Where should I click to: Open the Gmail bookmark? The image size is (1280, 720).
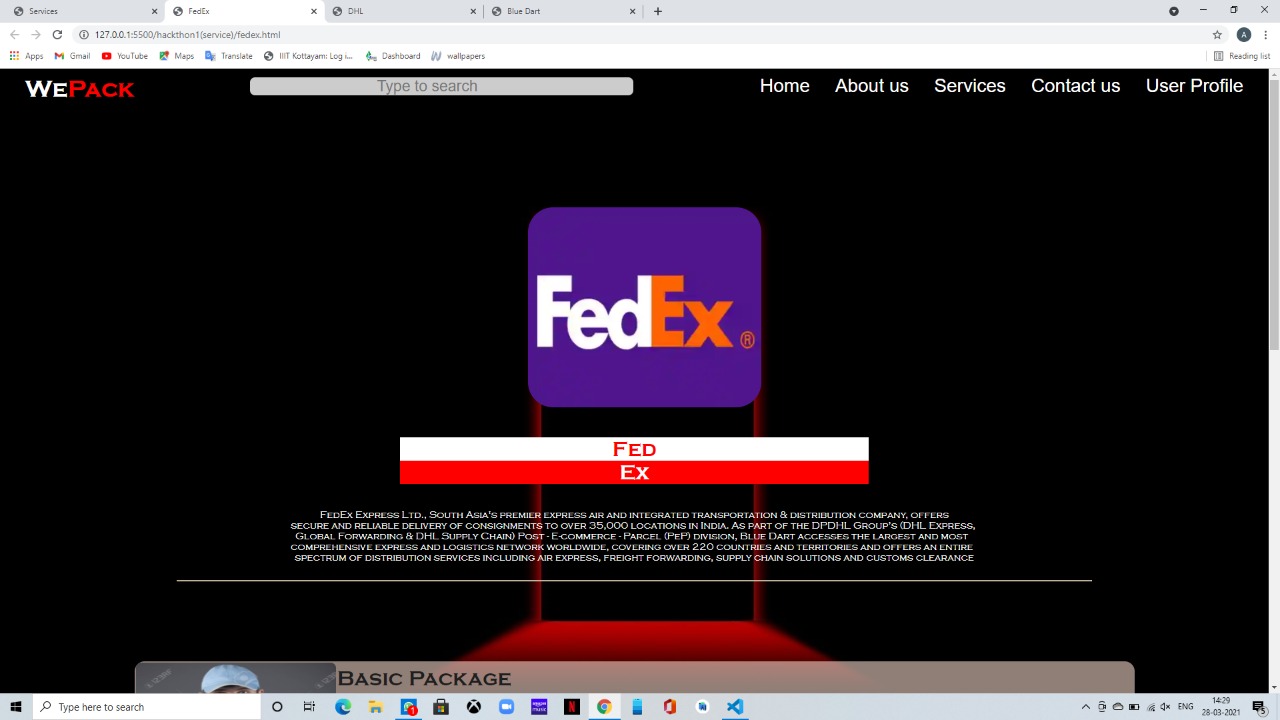pyautogui.click(x=72, y=56)
